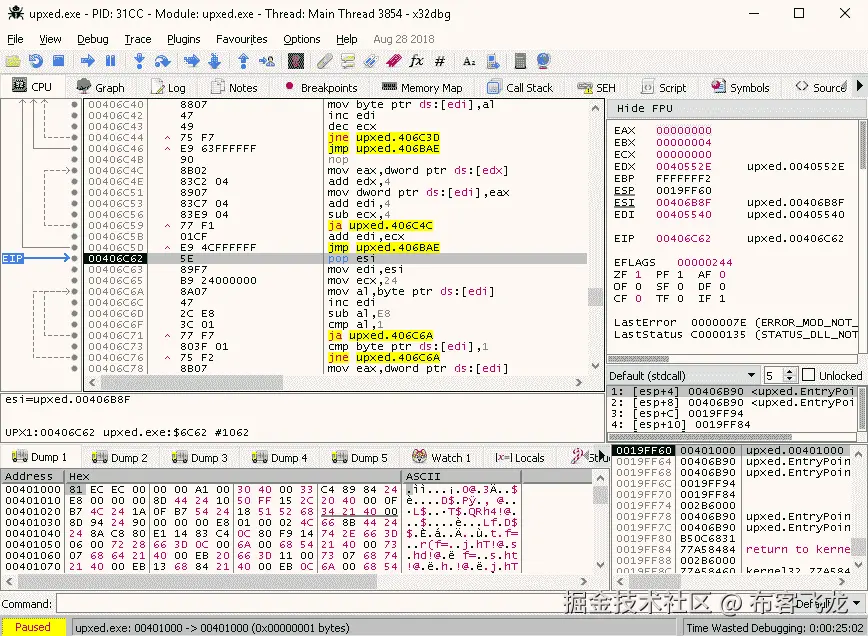
Task: Restart the debugged program
Action: click(x=35, y=61)
